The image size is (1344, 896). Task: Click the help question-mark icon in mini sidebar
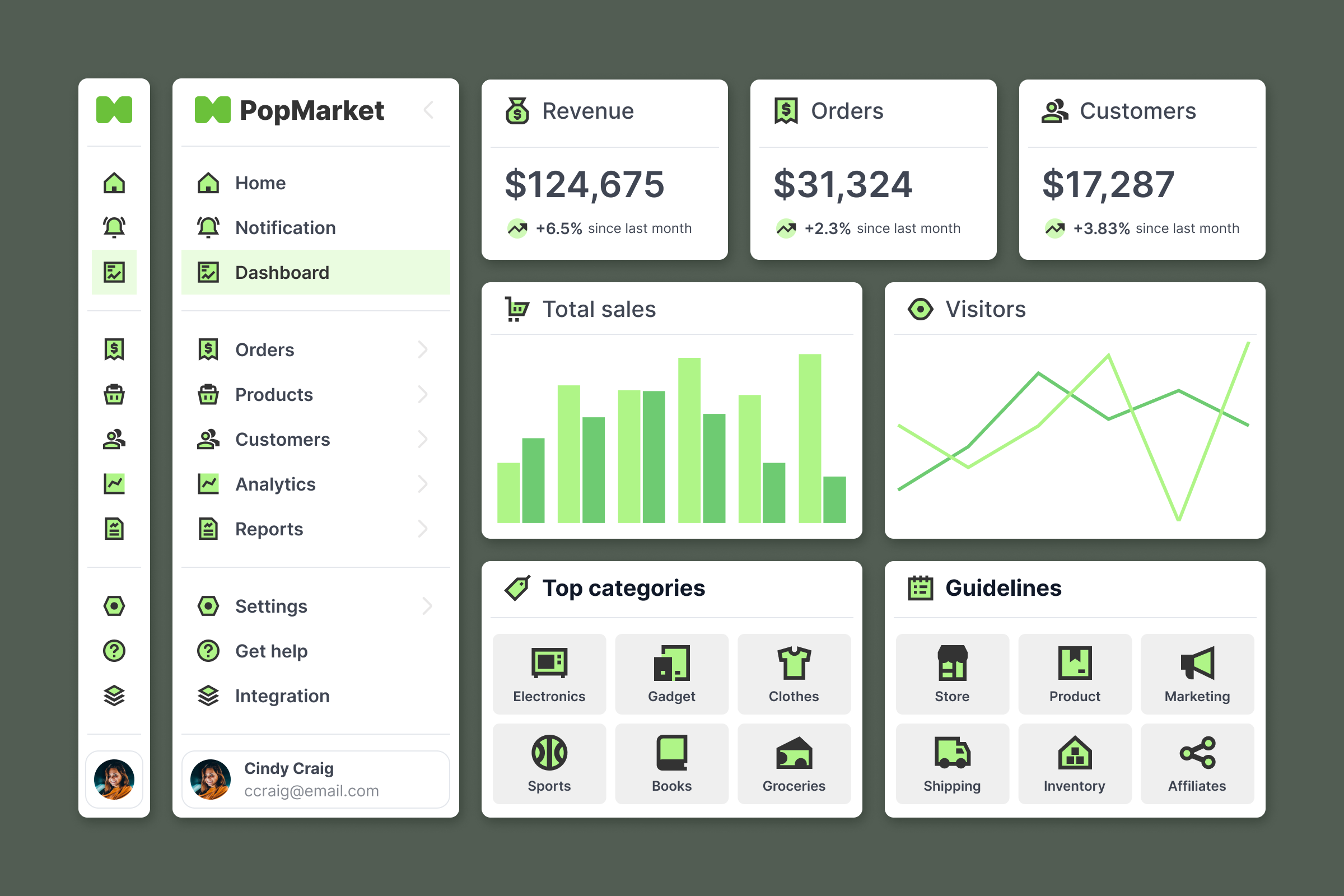pyautogui.click(x=114, y=651)
